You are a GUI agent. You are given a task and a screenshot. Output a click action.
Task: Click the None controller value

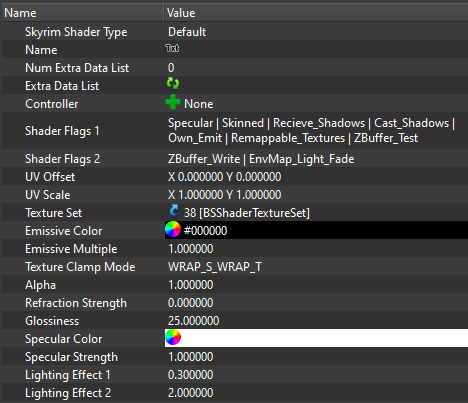tap(199, 104)
